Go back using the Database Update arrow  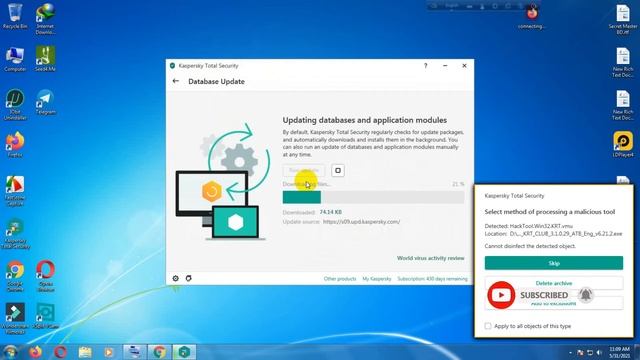point(176,81)
